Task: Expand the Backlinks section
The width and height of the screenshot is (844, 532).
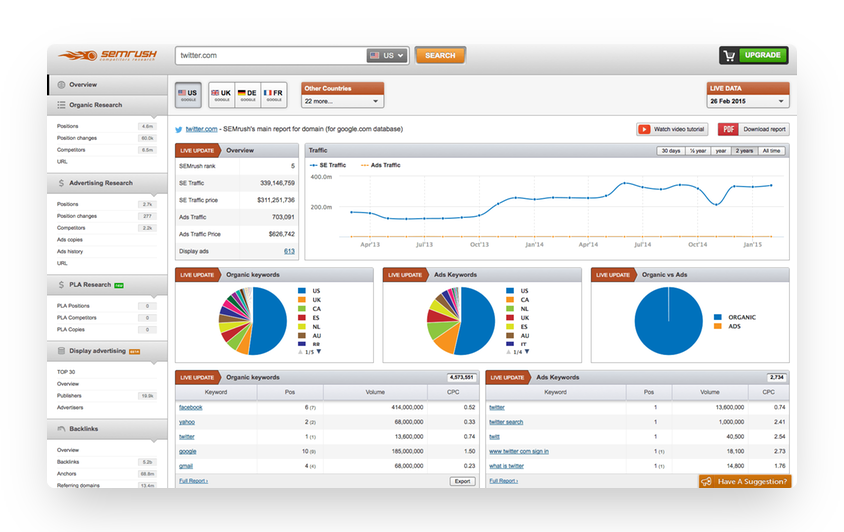Action: 107,429
